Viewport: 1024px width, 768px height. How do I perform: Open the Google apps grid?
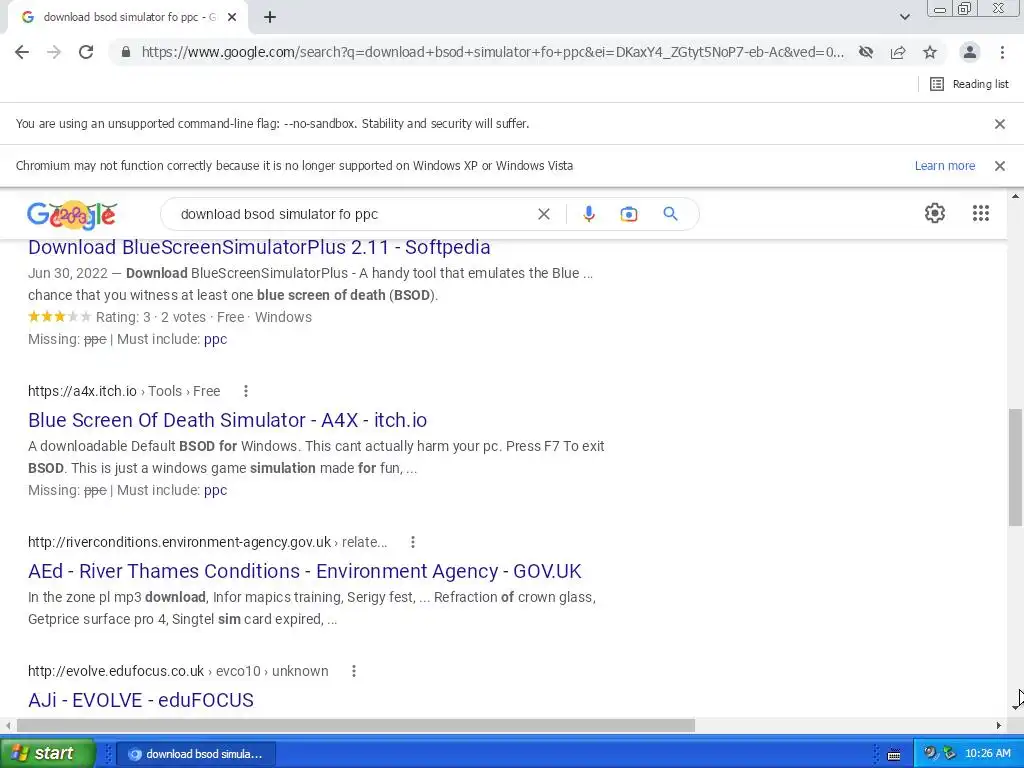(981, 213)
